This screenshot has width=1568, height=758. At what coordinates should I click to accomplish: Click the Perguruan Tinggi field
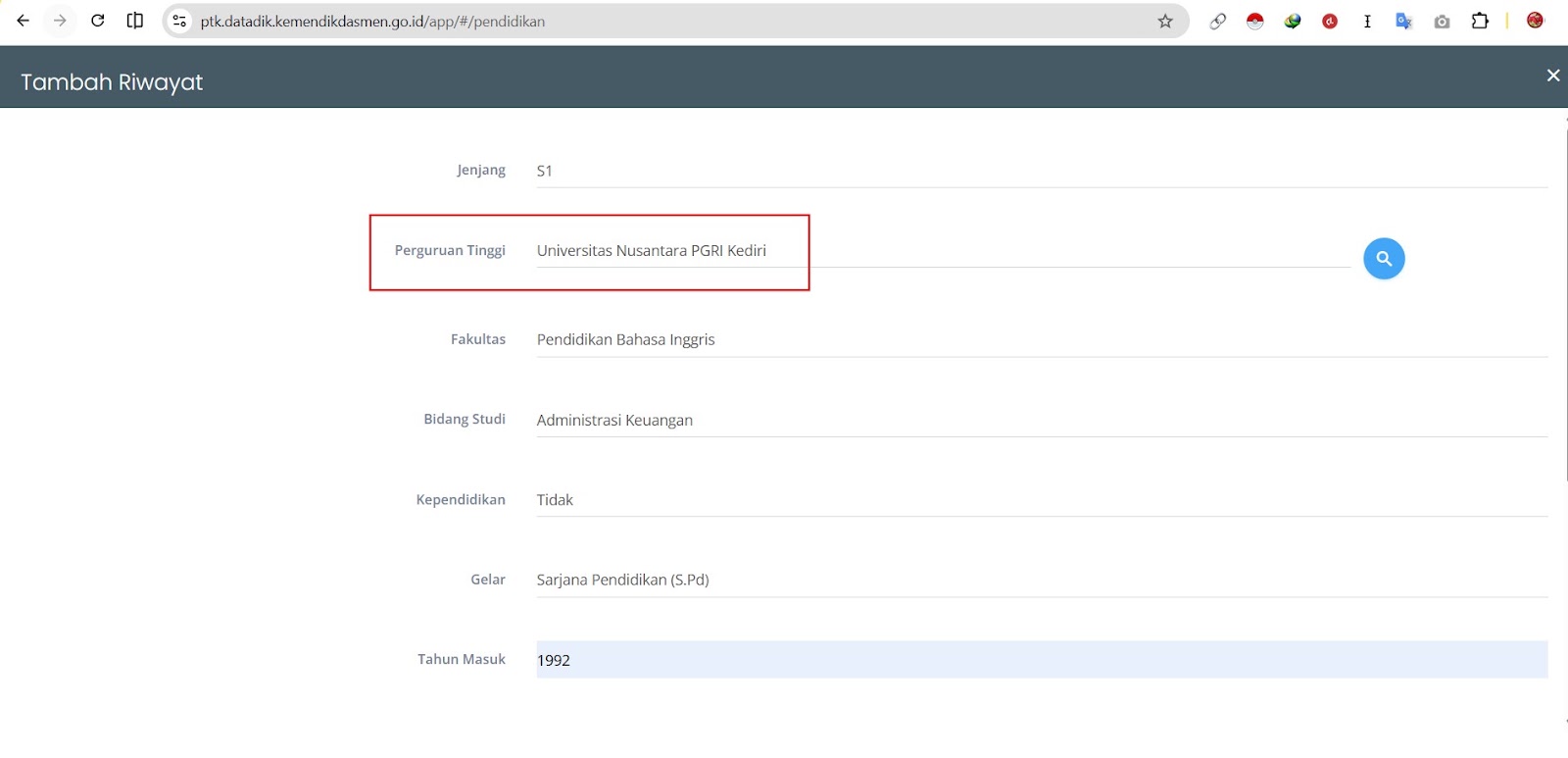point(943,251)
